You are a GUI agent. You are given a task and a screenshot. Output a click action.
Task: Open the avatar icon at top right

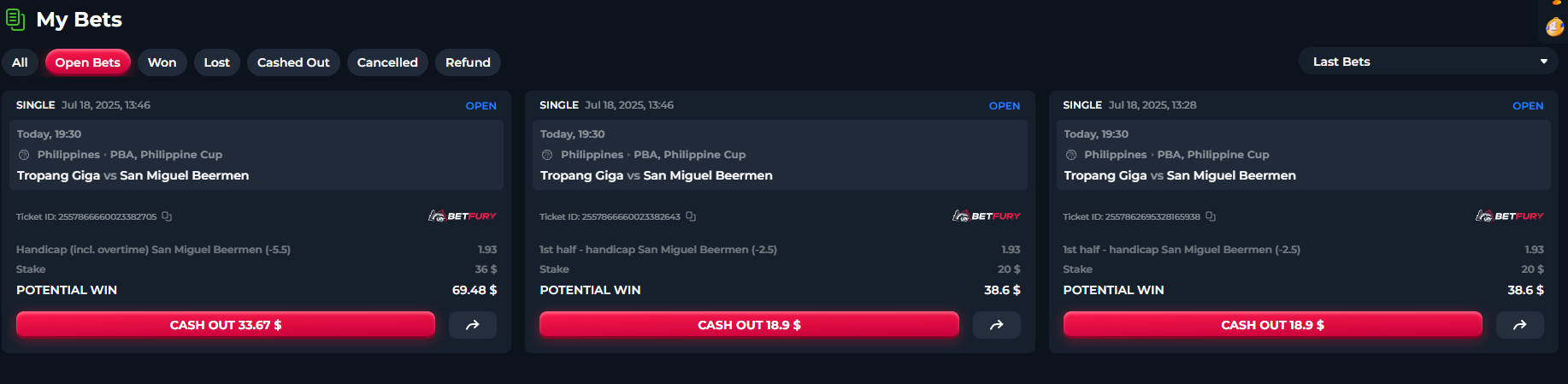point(1555,27)
